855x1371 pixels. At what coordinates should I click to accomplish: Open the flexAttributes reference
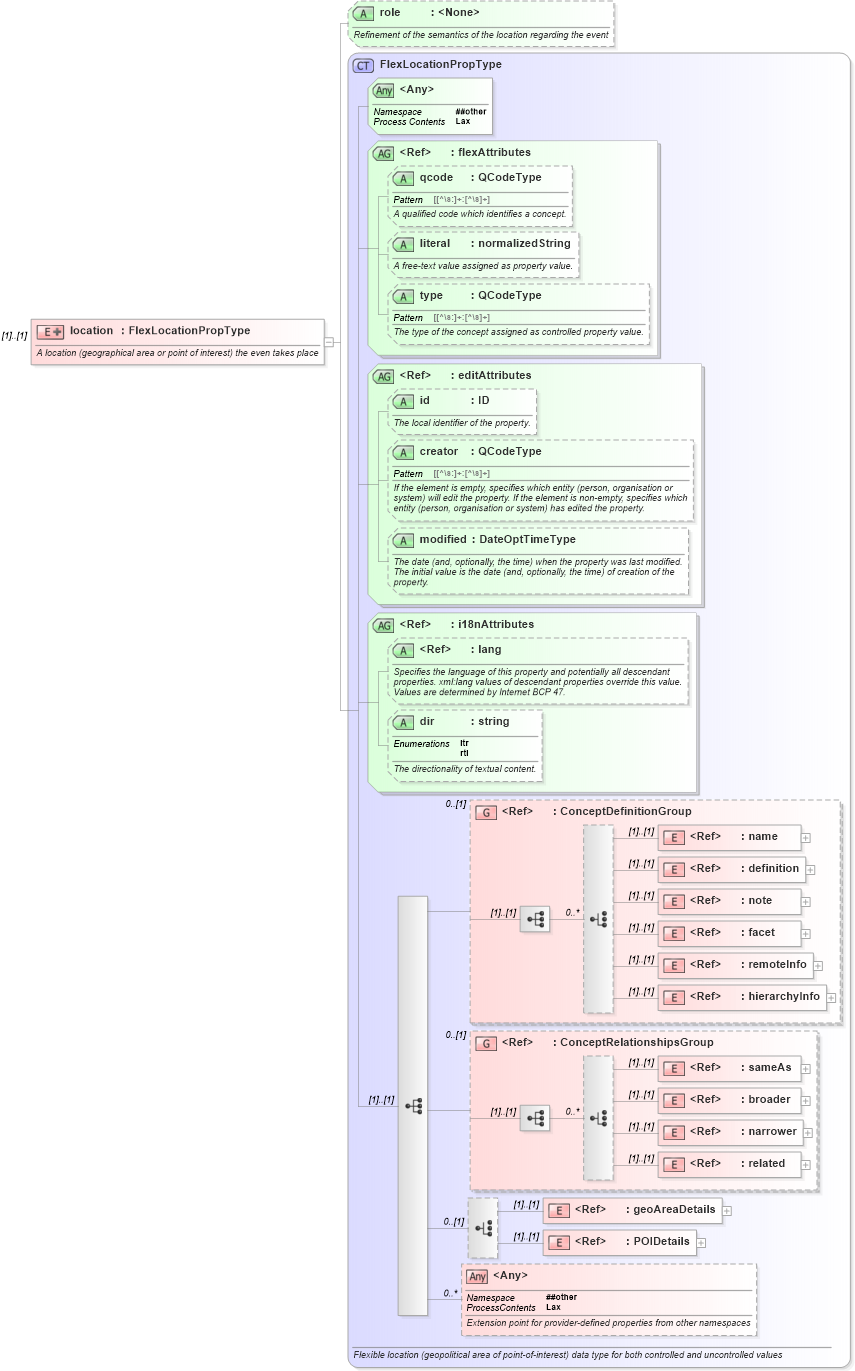point(495,153)
